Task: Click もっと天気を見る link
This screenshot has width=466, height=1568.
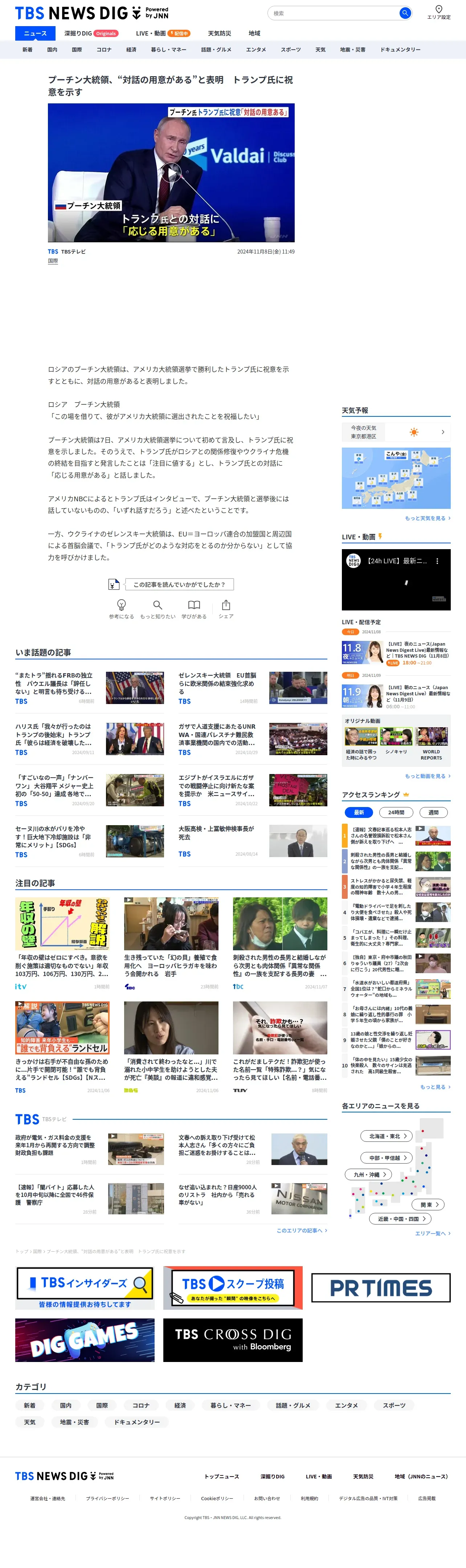Action: pos(428,518)
